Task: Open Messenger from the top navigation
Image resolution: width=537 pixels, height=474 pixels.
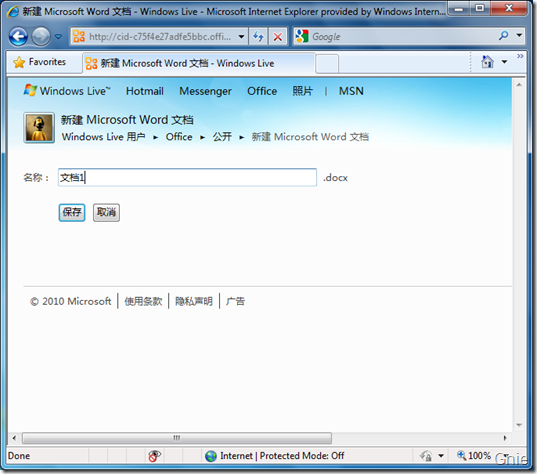Action: click(x=205, y=91)
